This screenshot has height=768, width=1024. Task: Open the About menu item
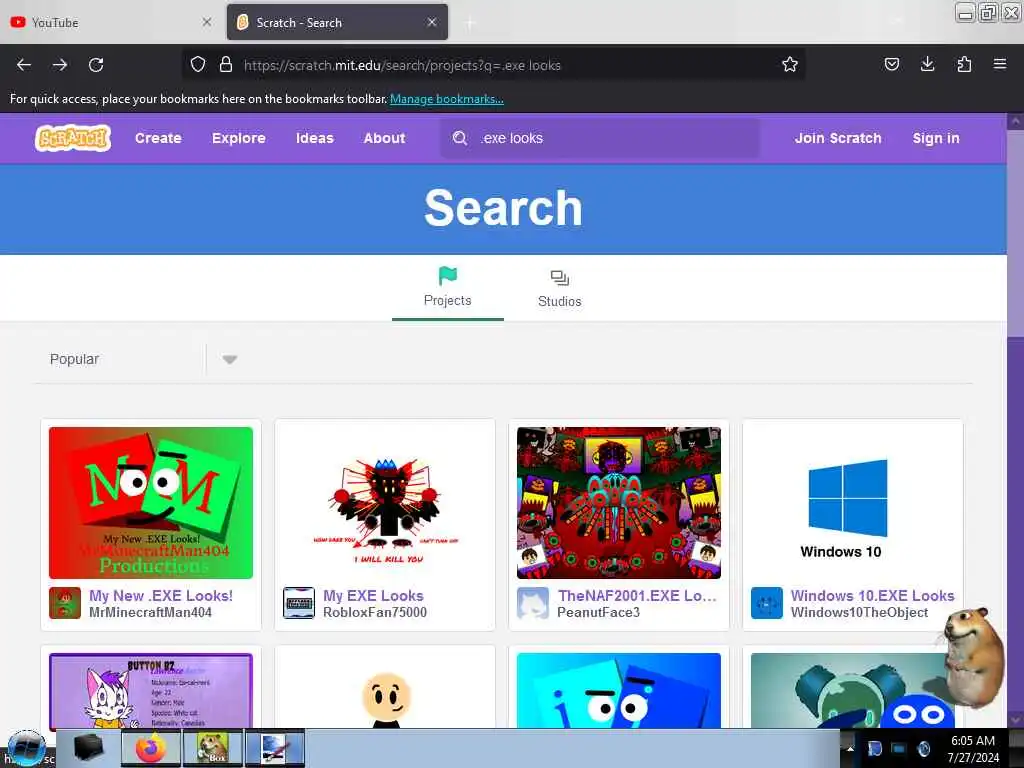click(x=385, y=138)
